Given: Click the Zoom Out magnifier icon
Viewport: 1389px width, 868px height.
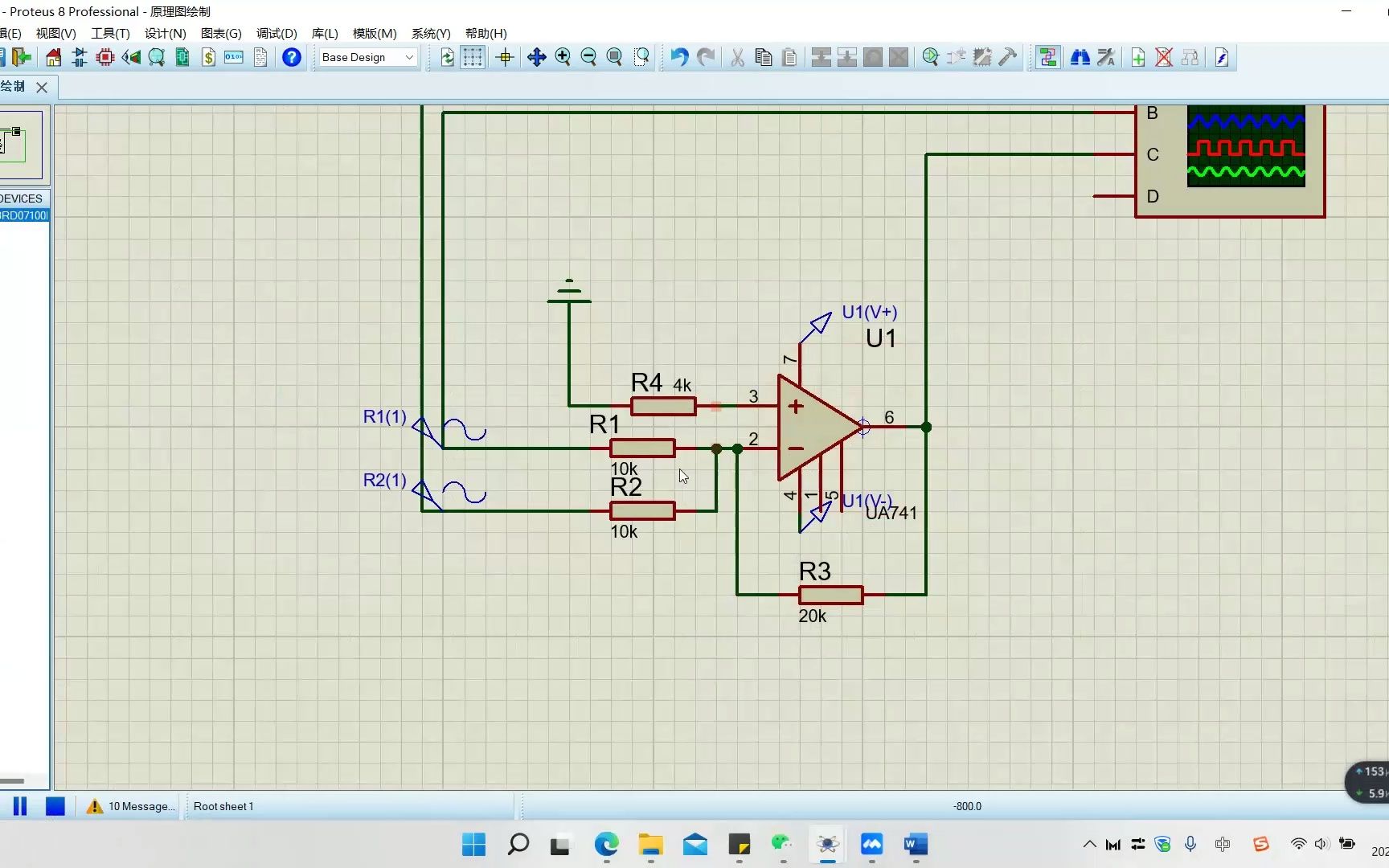Looking at the screenshot, I should [588, 57].
